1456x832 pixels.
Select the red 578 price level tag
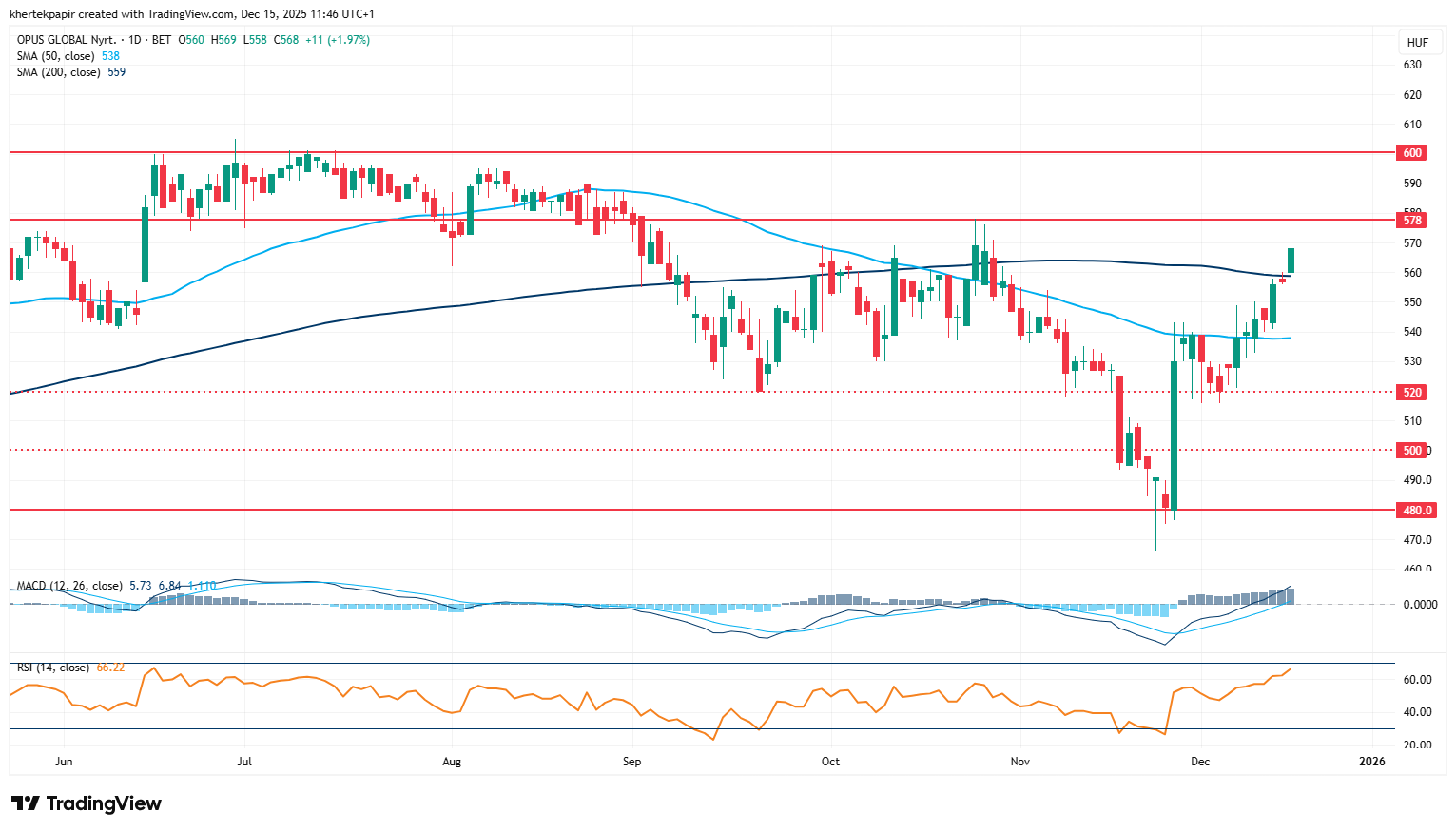(1412, 221)
